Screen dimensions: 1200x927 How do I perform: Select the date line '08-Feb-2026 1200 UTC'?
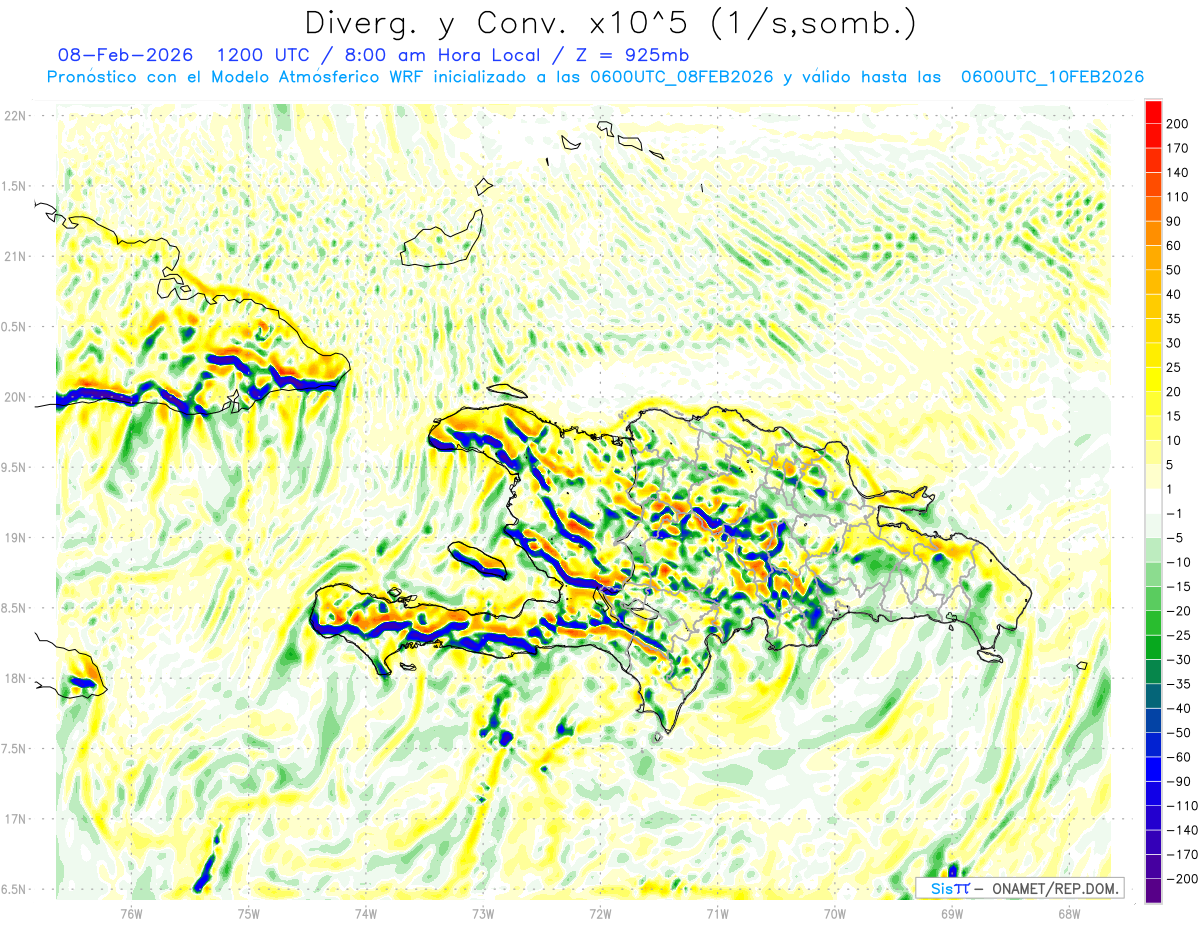coord(184,55)
